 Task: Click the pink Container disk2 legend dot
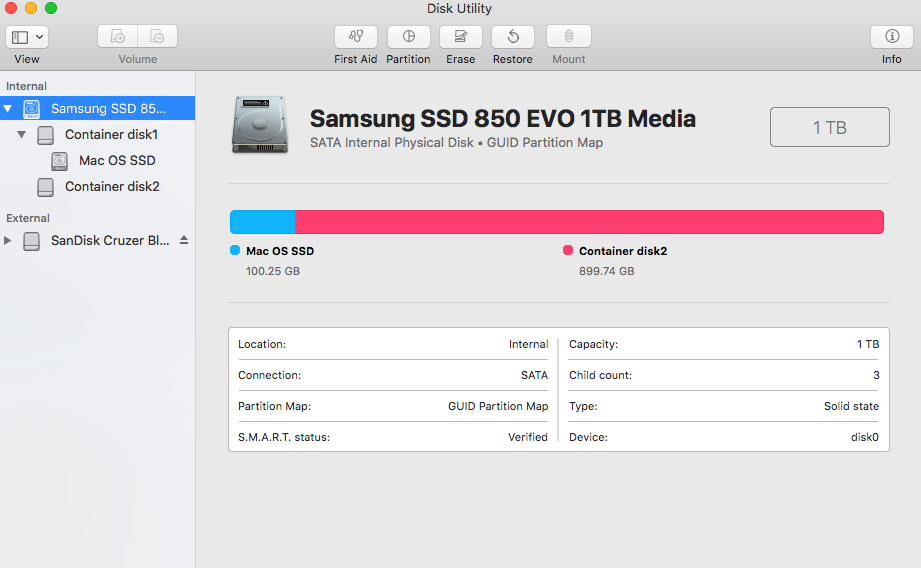[567, 250]
